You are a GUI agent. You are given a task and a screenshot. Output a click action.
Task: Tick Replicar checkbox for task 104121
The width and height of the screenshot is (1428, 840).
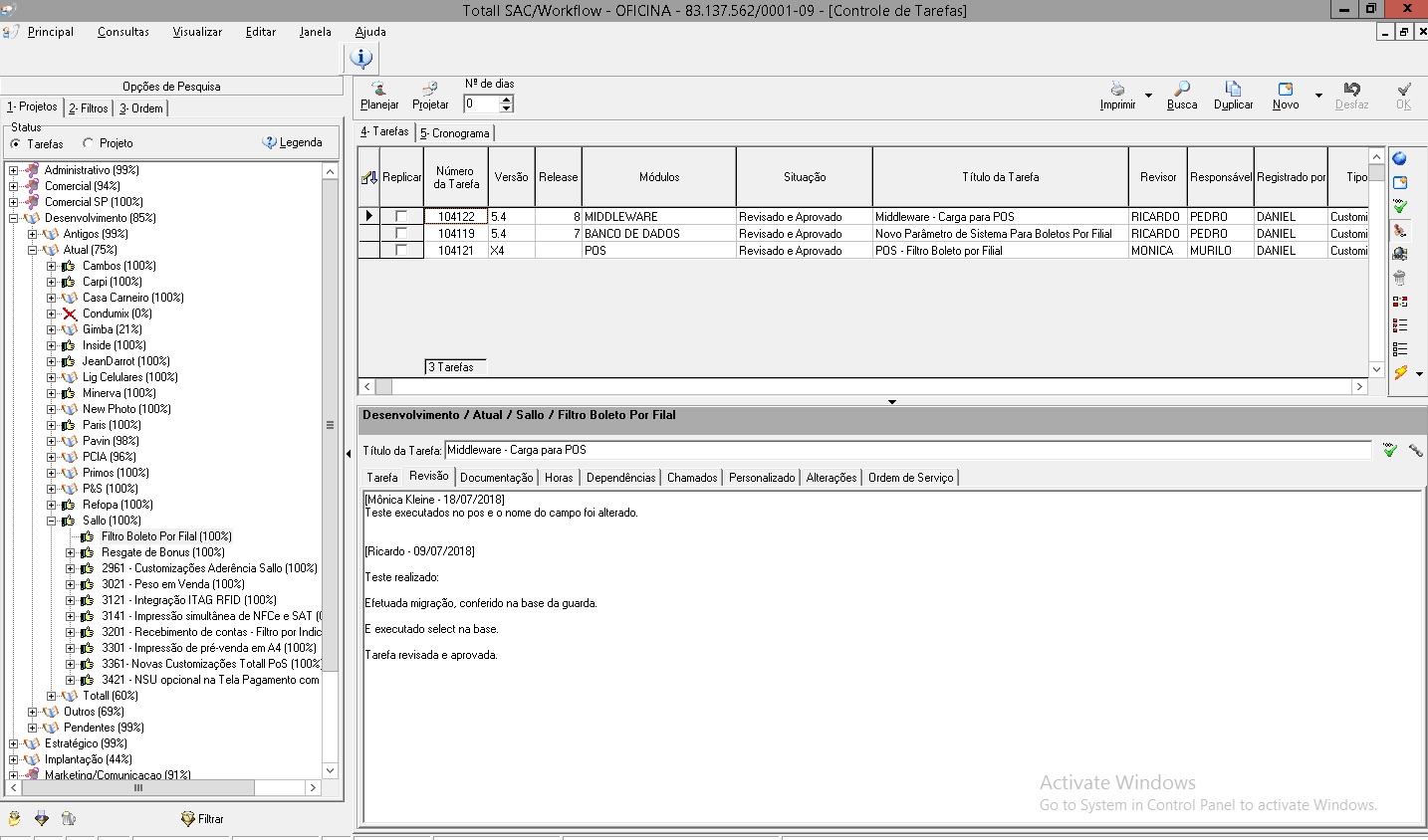click(x=401, y=250)
